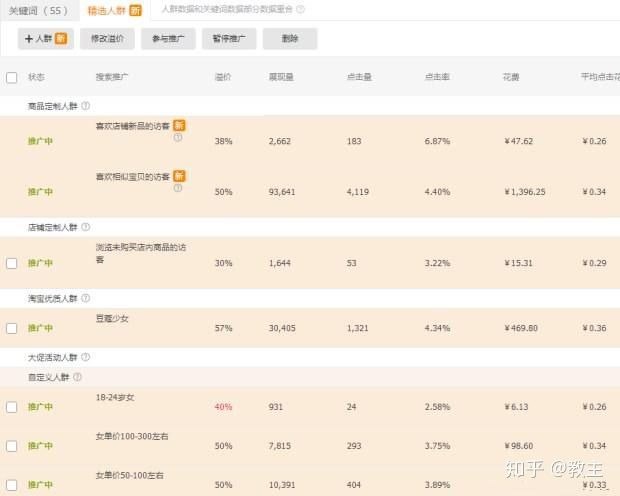Screen dimensions: 620x496
Task: Toggle the select-all checkbox in table header
Action: 12,77
